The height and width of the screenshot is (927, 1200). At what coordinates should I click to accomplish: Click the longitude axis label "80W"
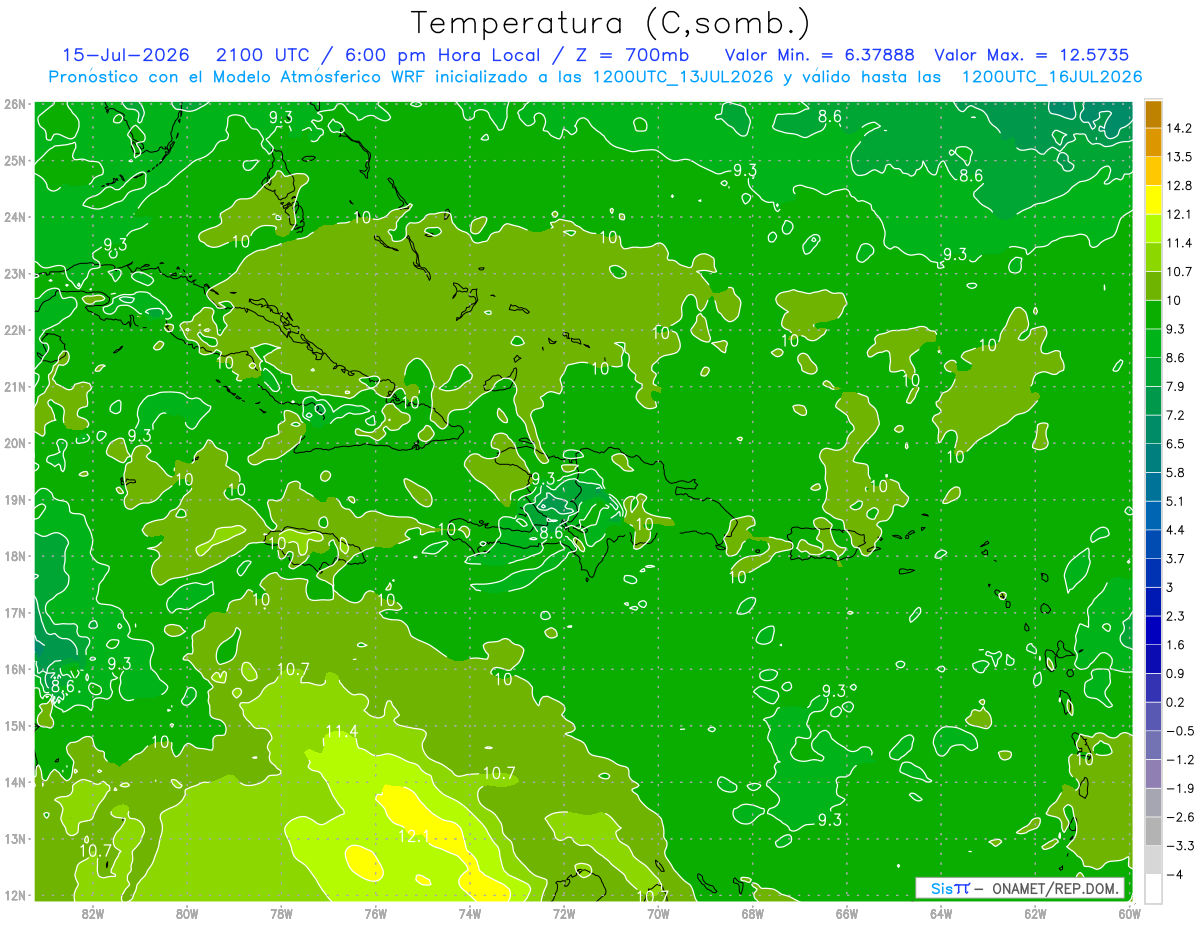(187, 914)
